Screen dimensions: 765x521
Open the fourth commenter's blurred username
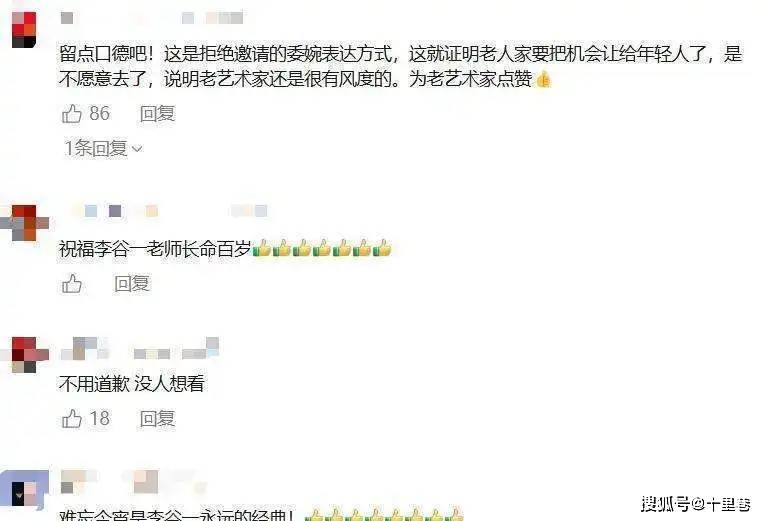pyautogui.click(x=134, y=481)
